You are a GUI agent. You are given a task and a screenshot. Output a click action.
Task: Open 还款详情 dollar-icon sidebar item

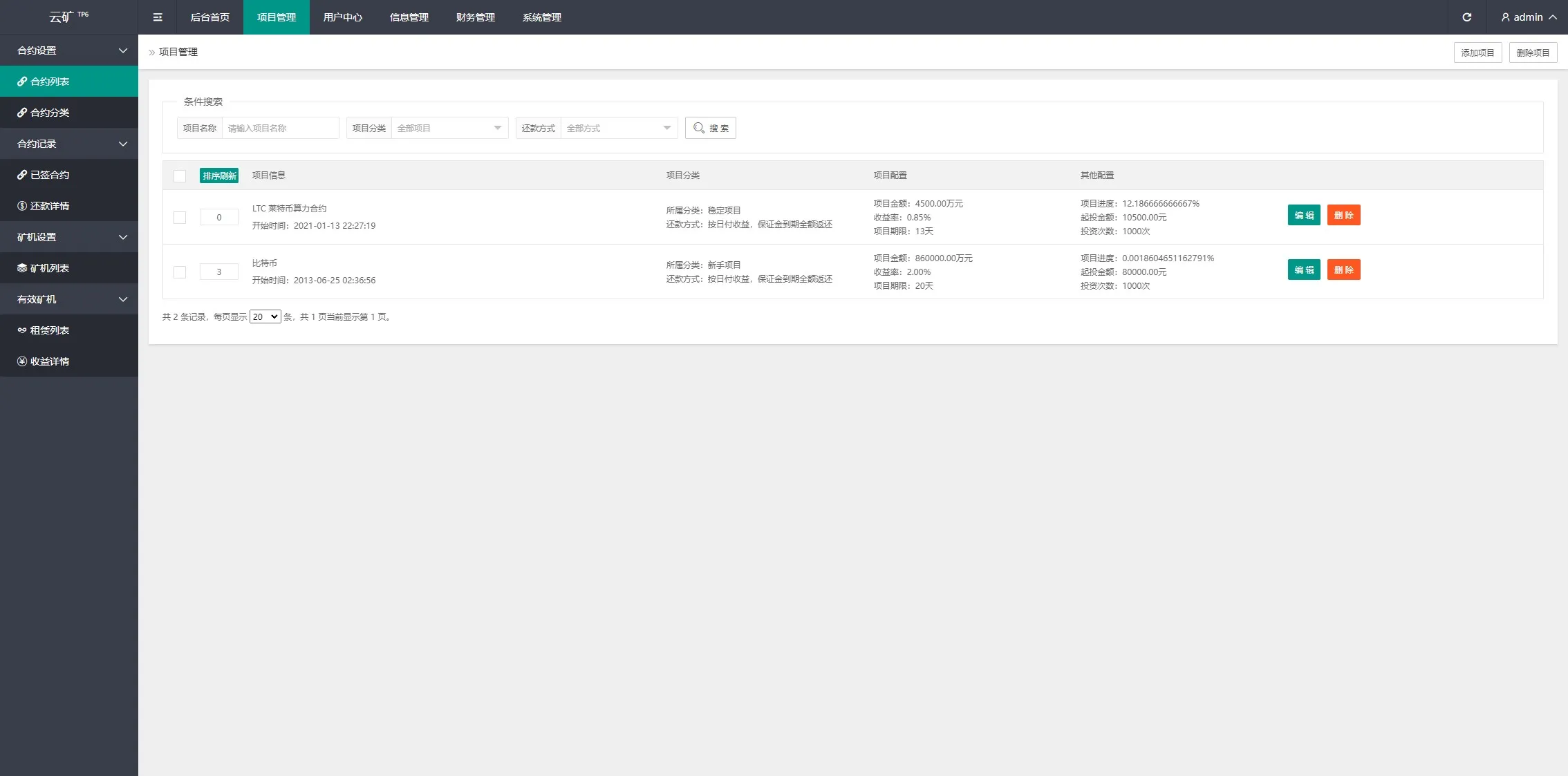(x=50, y=206)
